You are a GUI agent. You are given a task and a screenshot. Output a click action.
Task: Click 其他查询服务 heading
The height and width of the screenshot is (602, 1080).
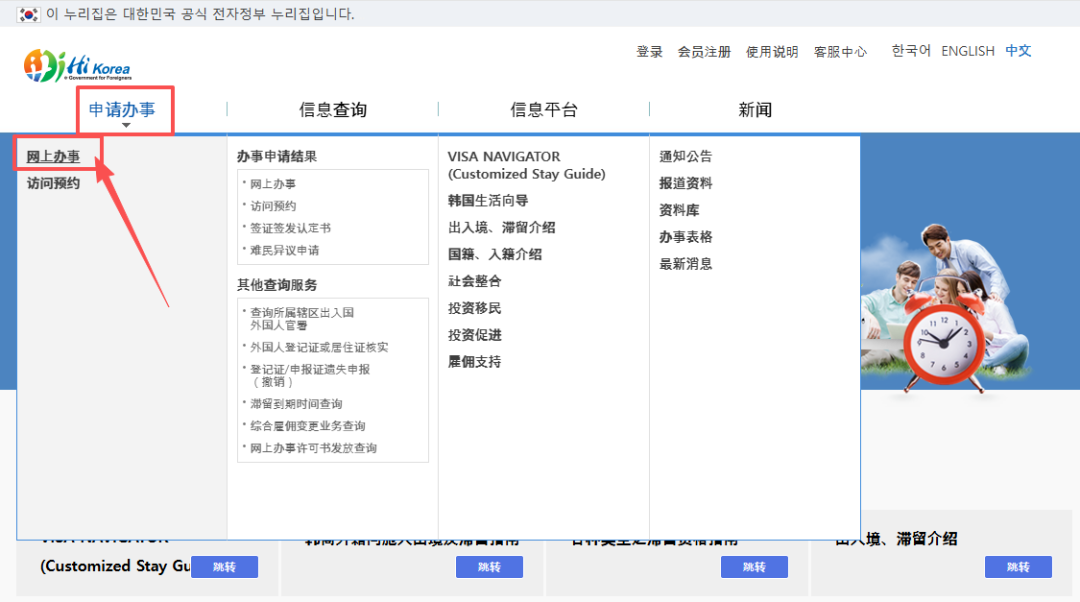click(277, 284)
